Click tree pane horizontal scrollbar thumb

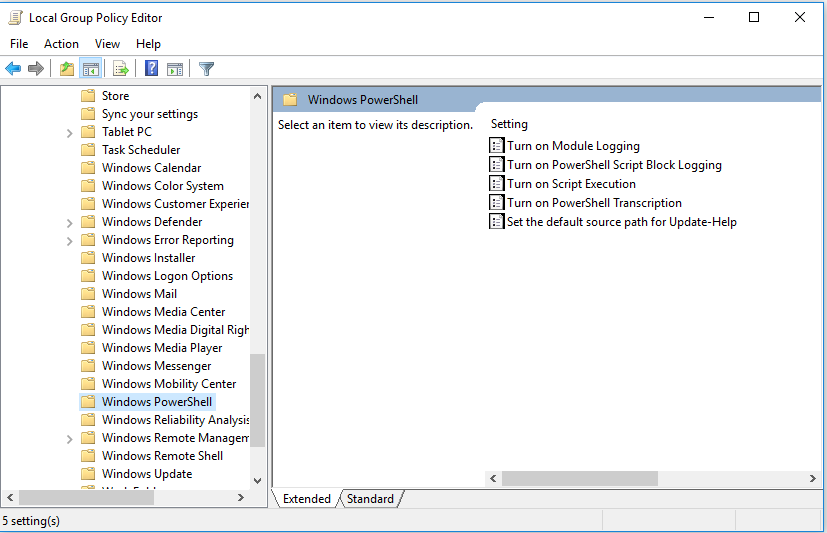pyautogui.click(x=86, y=497)
